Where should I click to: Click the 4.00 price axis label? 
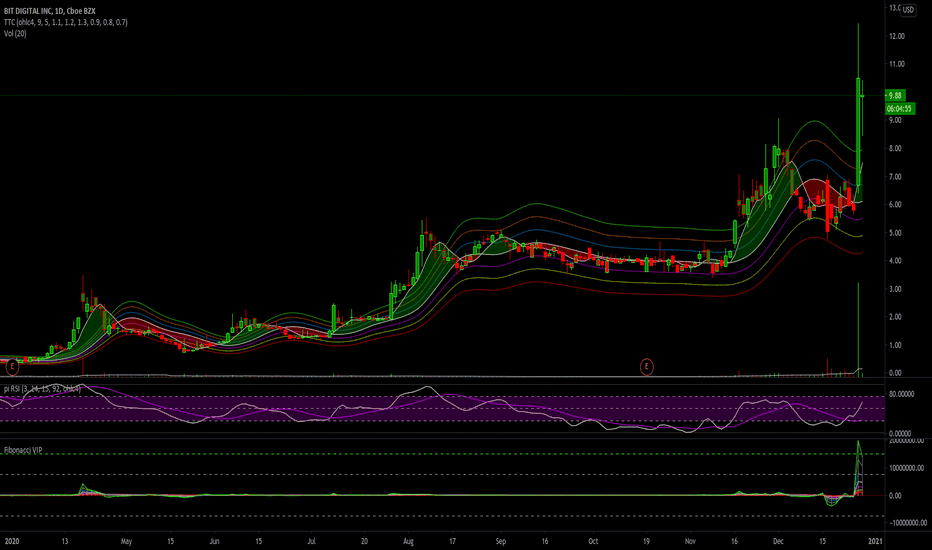(895, 261)
